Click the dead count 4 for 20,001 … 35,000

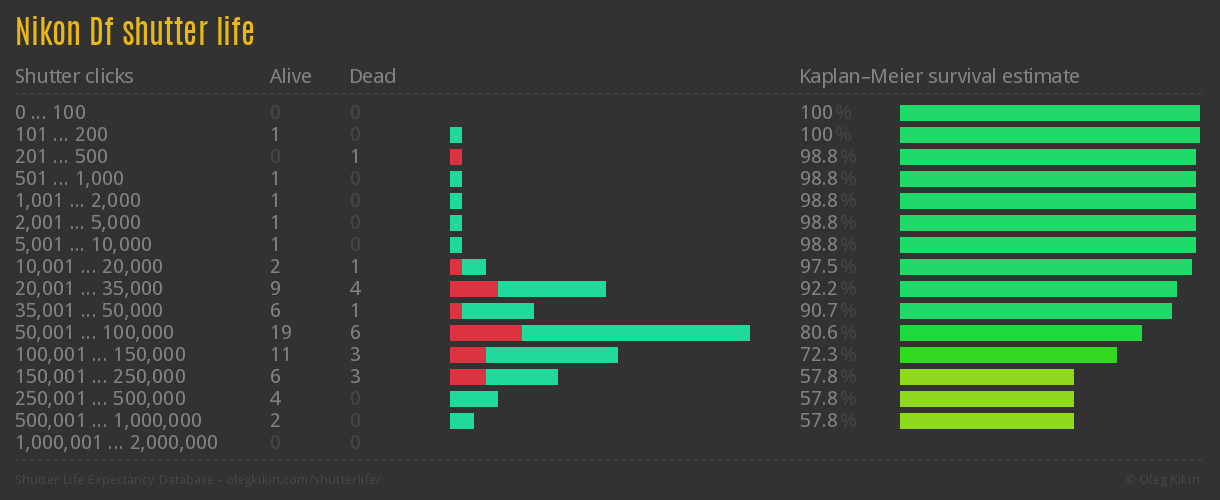[355, 289]
